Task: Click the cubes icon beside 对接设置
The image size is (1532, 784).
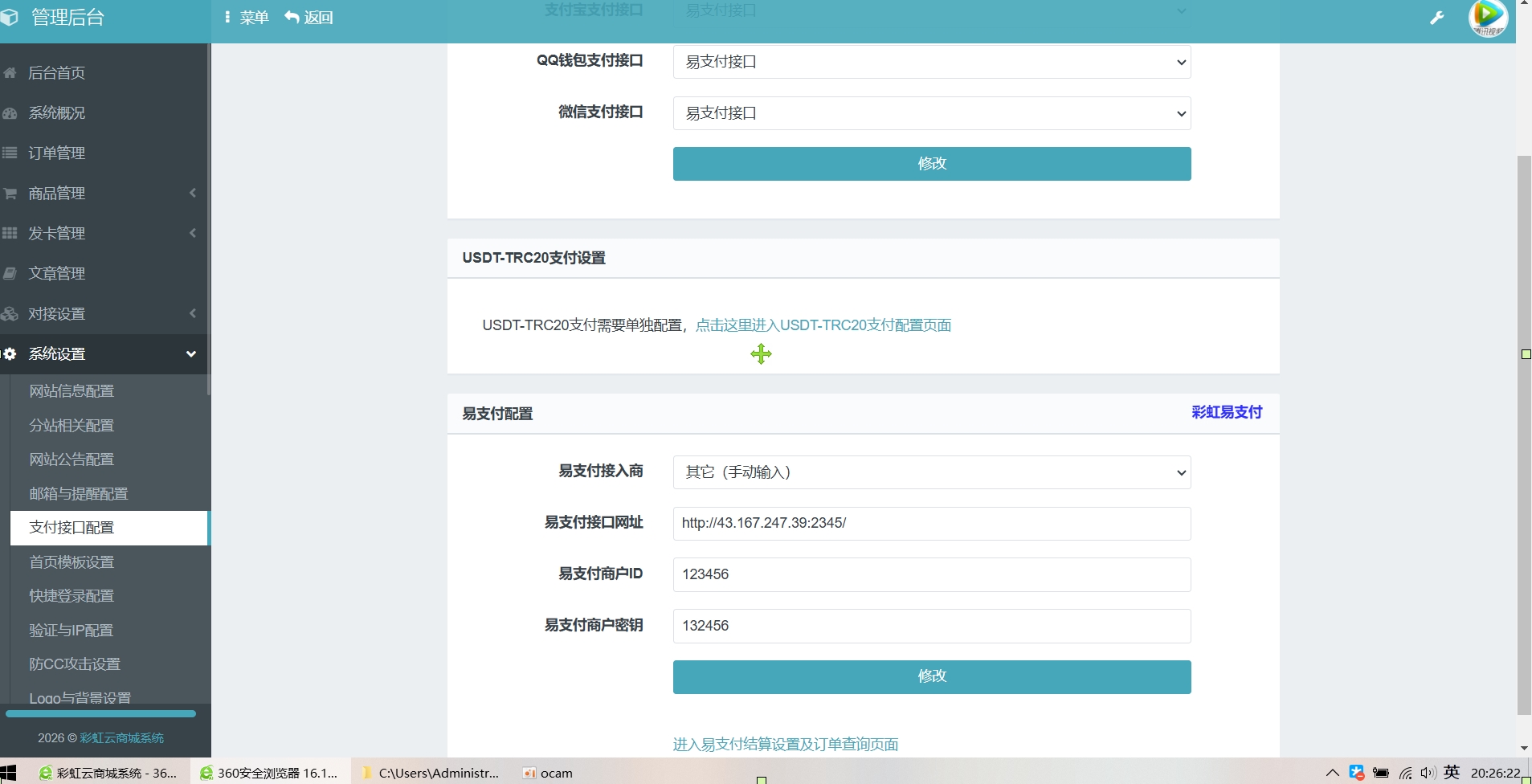Action: point(10,314)
